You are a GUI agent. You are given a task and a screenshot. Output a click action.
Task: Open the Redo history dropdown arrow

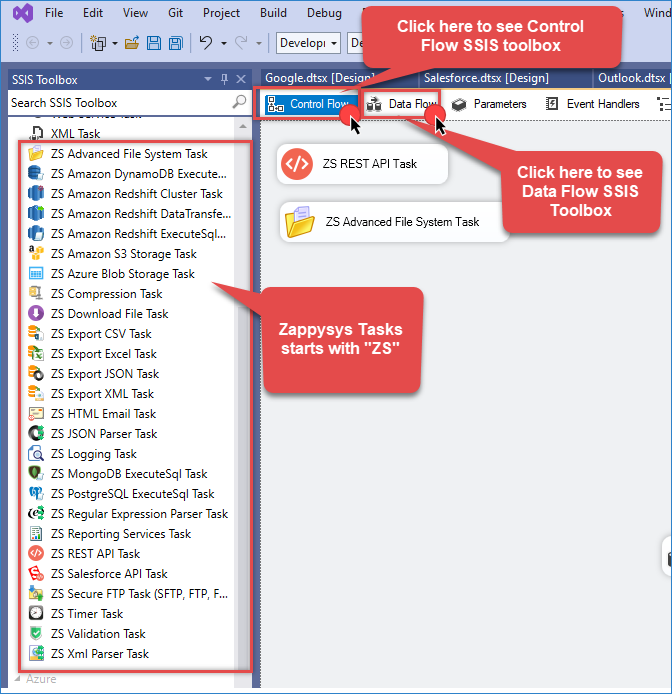[259, 43]
